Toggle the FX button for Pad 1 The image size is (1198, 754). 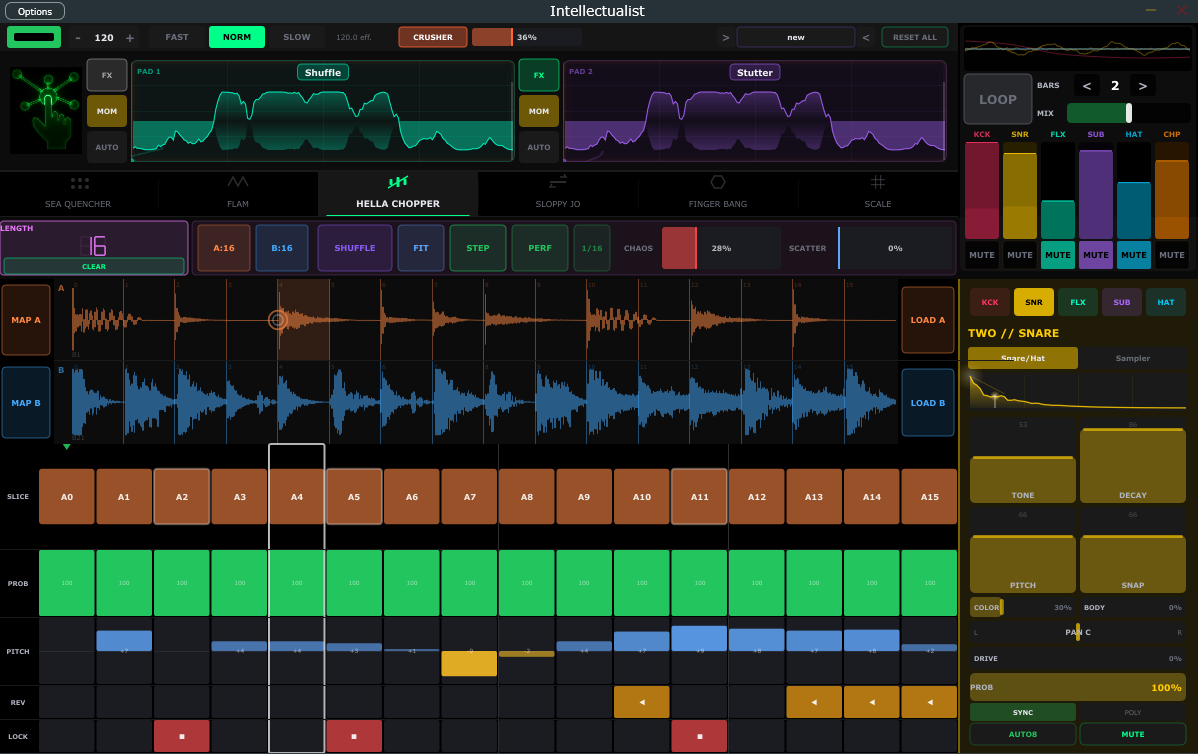tap(107, 75)
